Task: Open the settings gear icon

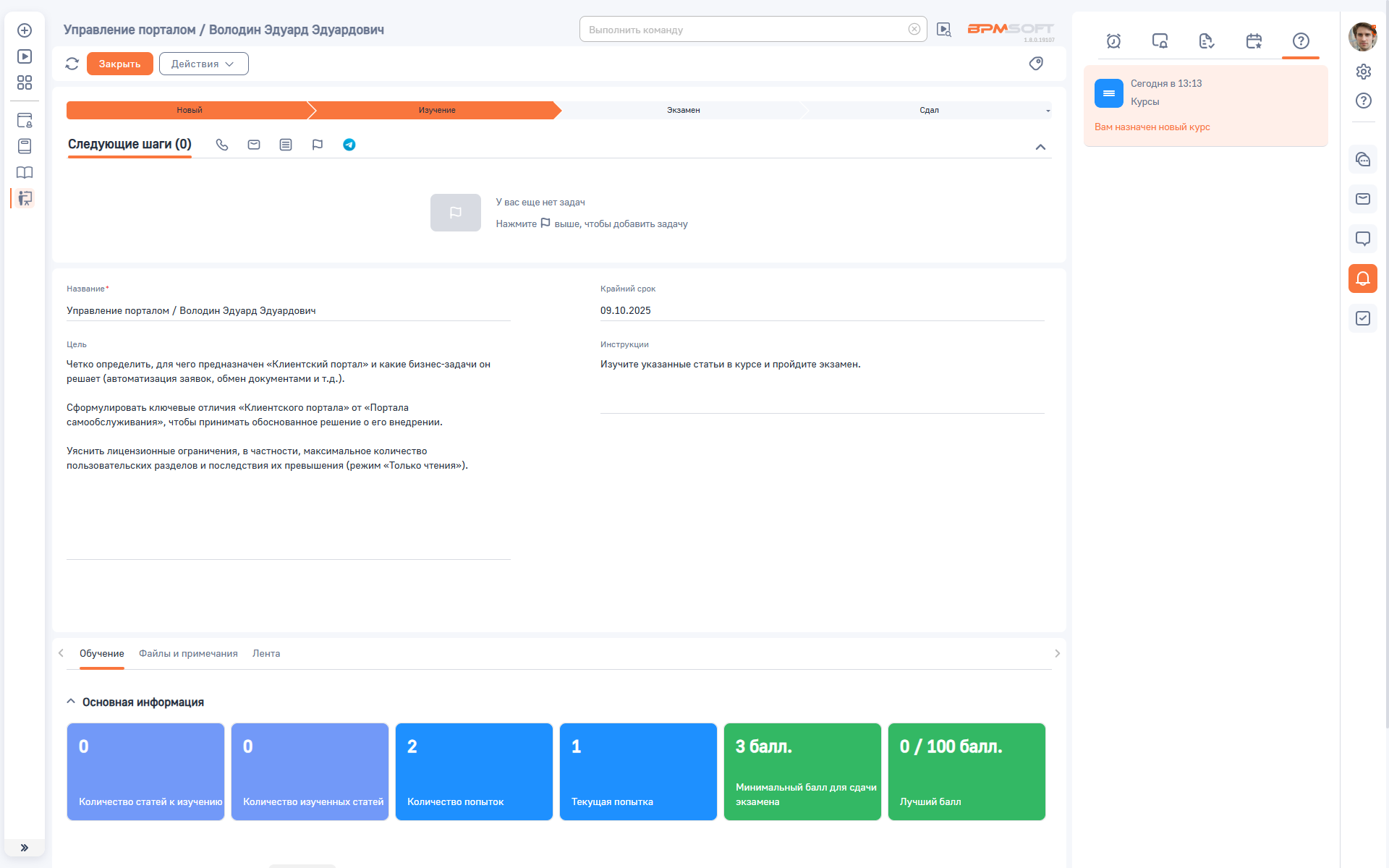Action: [1363, 72]
